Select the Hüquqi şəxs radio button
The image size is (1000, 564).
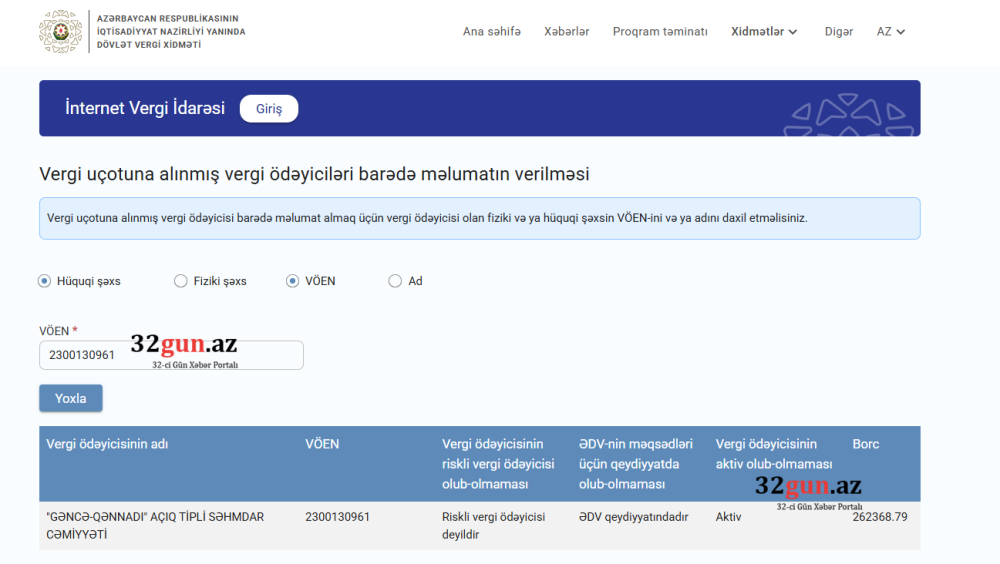44,281
